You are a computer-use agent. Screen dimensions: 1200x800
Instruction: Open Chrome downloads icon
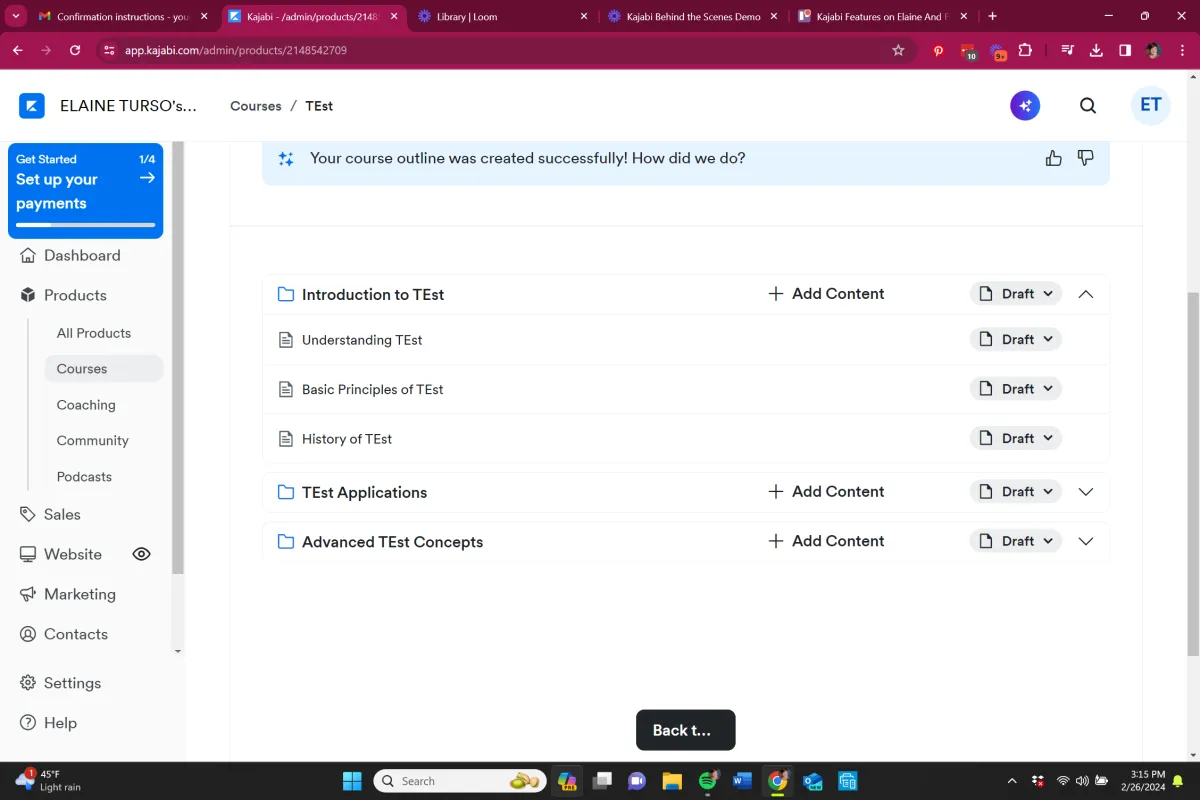point(1096,50)
